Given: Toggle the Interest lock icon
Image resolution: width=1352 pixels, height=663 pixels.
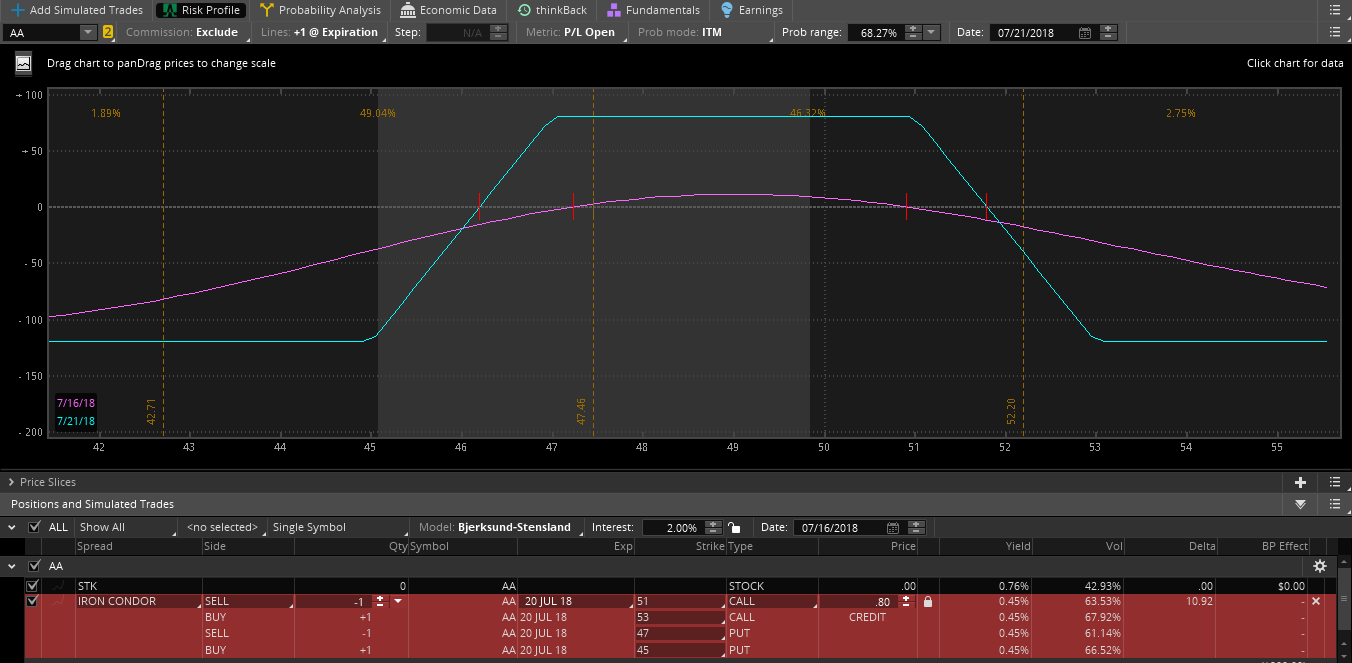Looking at the screenshot, I should pyautogui.click(x=734, y=528).
